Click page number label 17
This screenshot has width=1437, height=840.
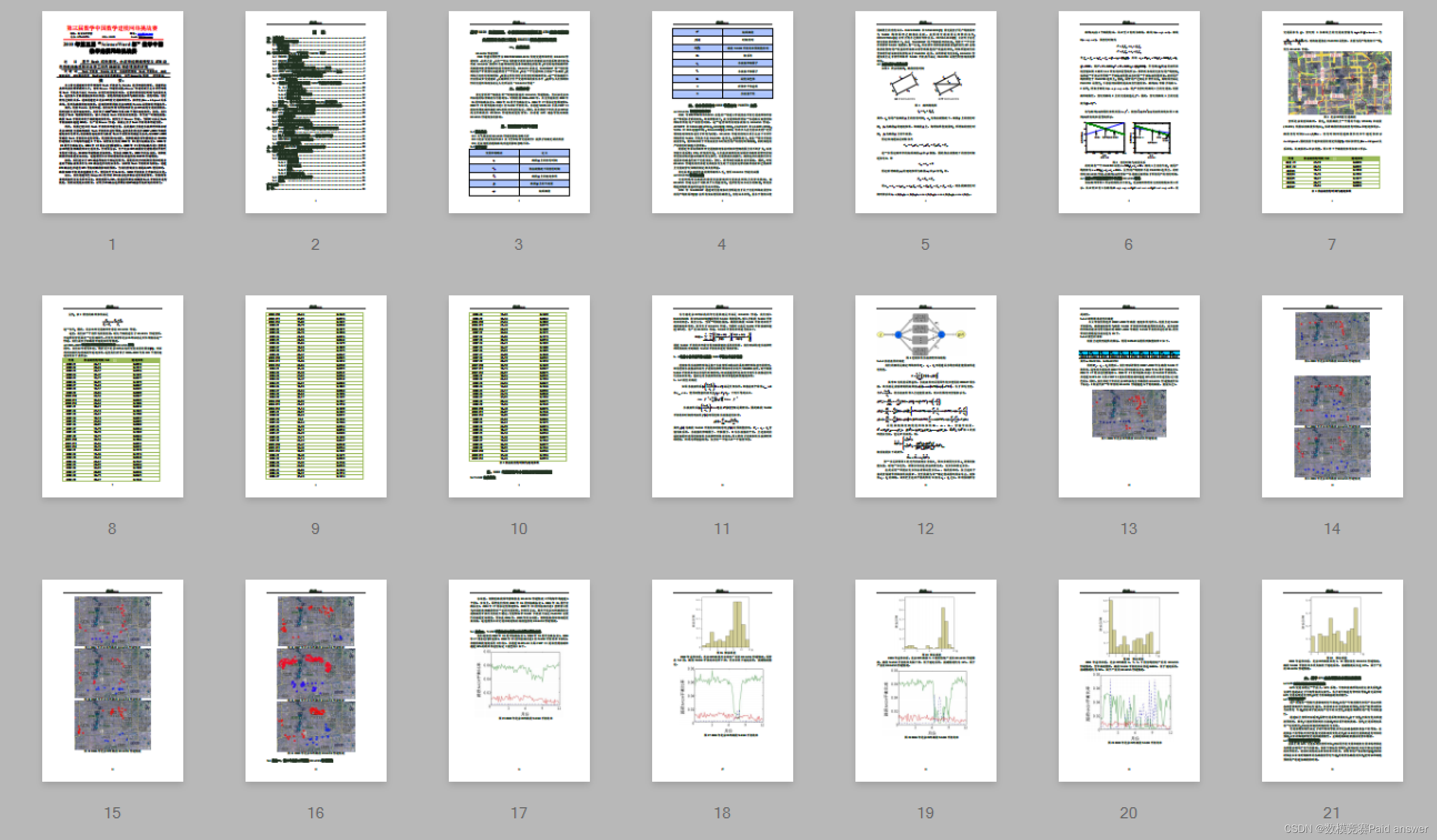point(519,813)
